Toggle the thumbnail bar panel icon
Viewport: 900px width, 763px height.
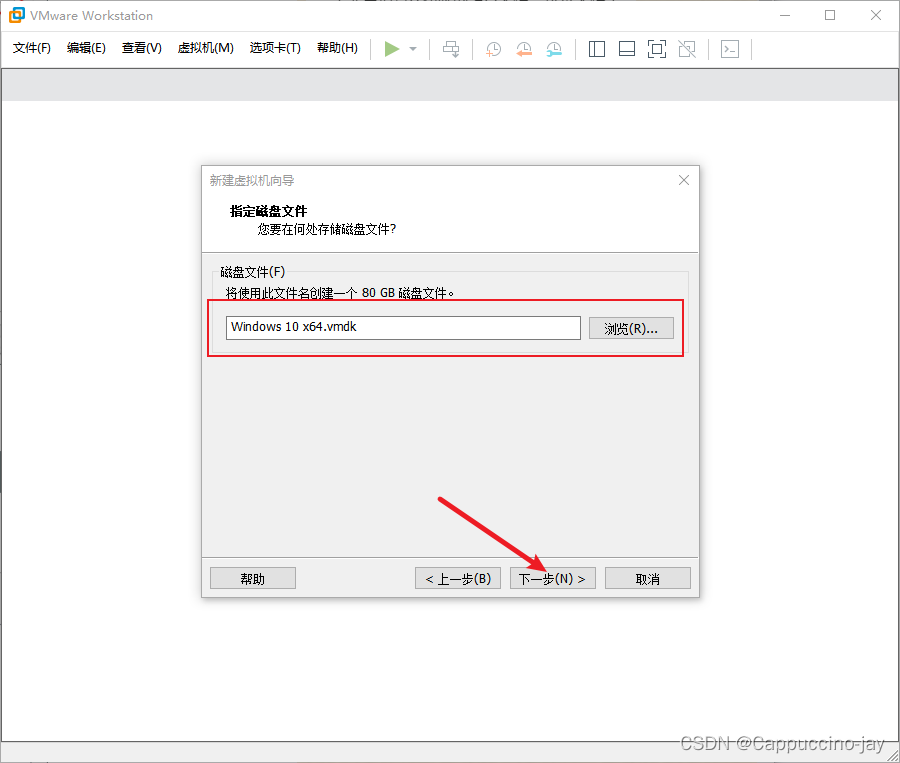point(627,49)
